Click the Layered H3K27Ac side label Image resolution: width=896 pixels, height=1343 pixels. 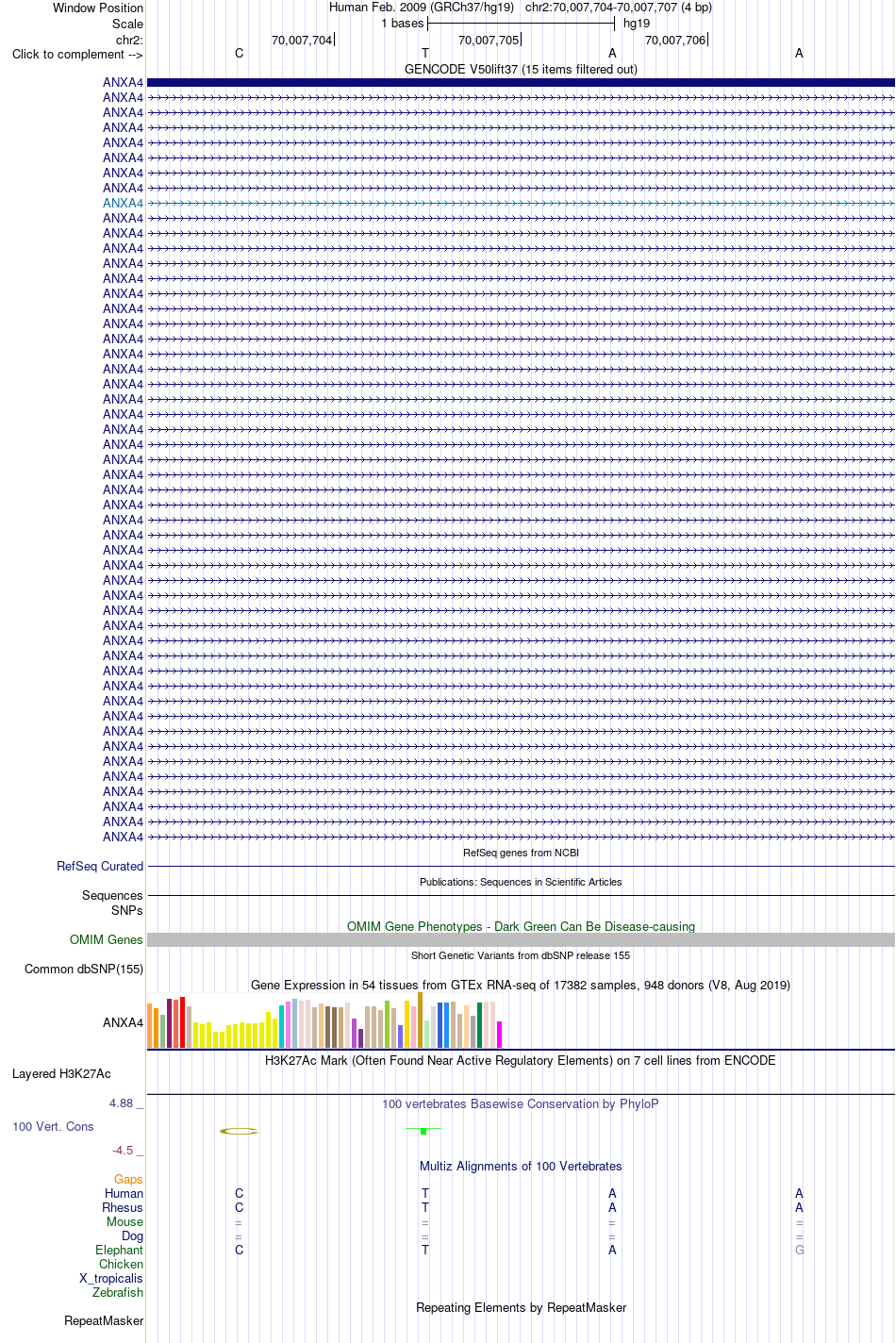click(61, 1074)
